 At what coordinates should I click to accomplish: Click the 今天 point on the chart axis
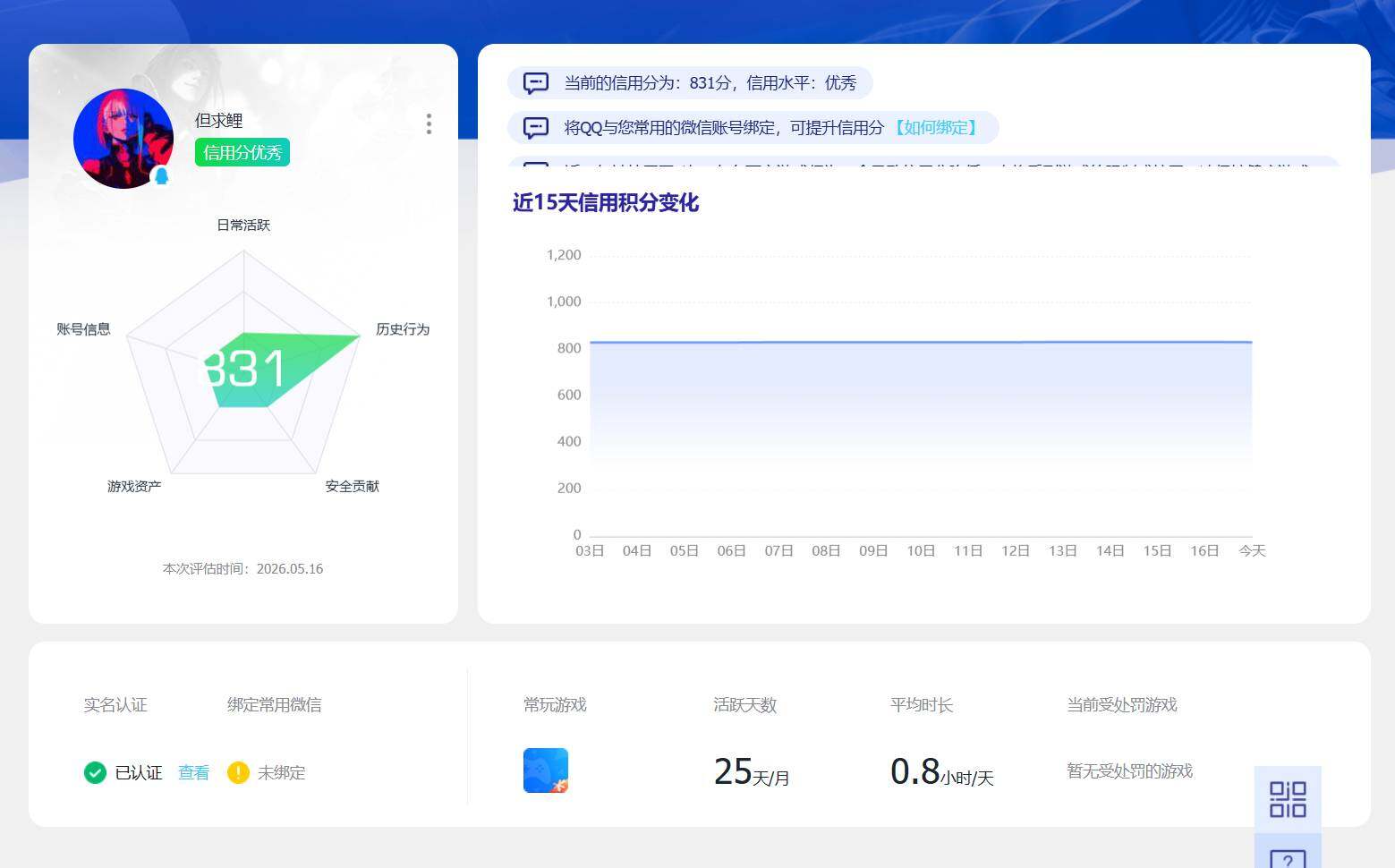pos(1252,550)
